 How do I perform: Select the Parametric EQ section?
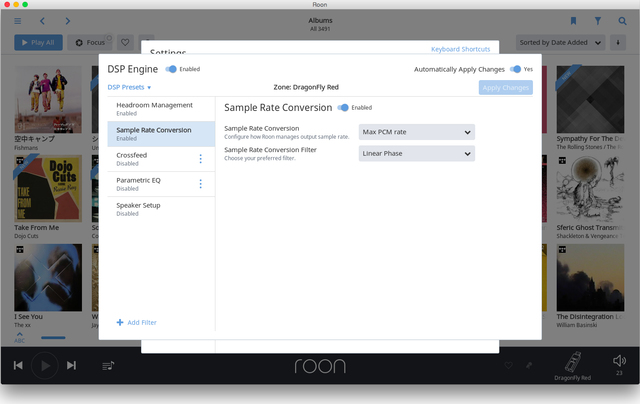coord(161,184)
